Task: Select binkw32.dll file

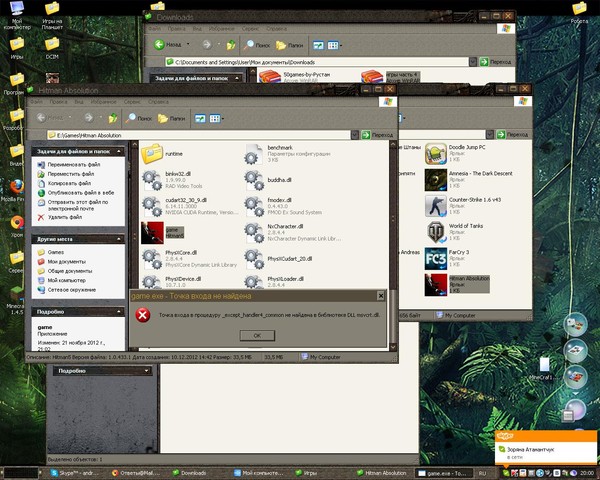Action: pos(172,180)
